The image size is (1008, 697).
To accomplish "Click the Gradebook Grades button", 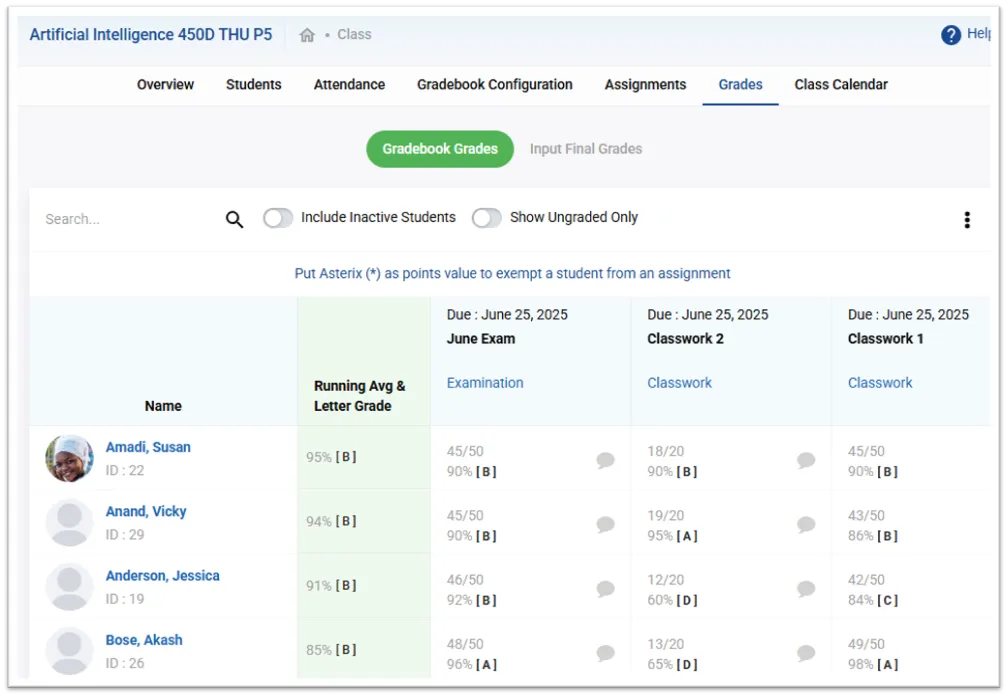I will click(440, 149).
